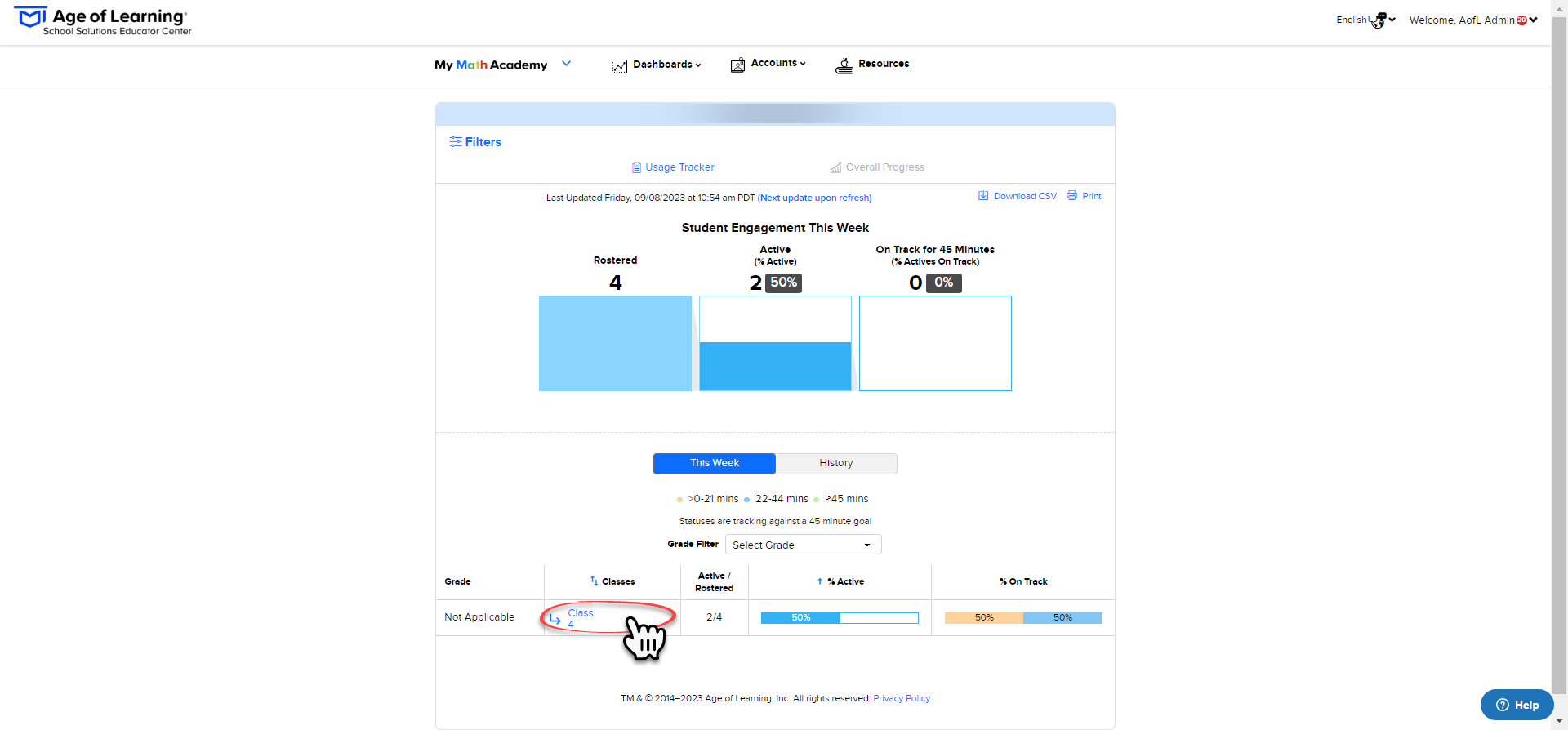The width and height of the screenshot is (1568, 730).
Task: Select the This Week tab
Action: coord(715,463)
